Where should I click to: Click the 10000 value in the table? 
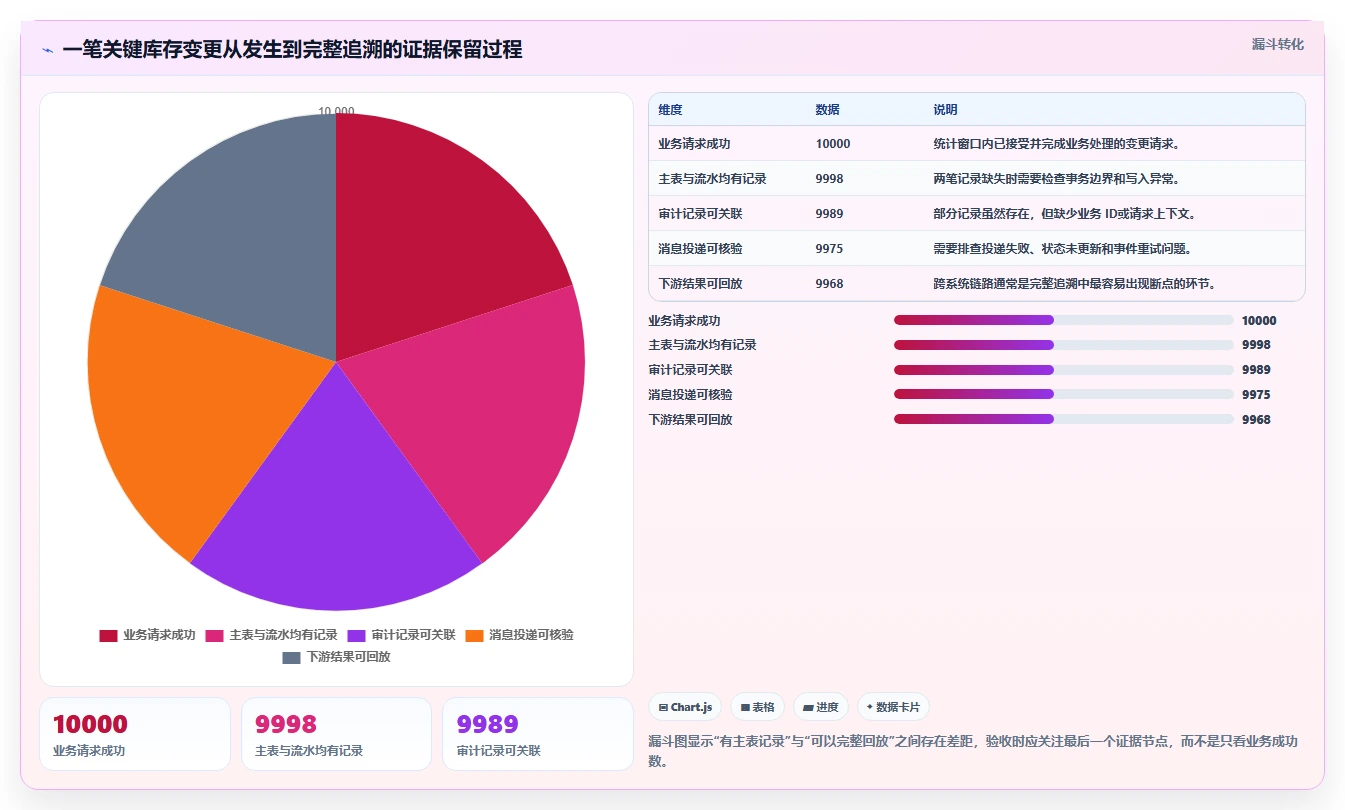[833, 144]
